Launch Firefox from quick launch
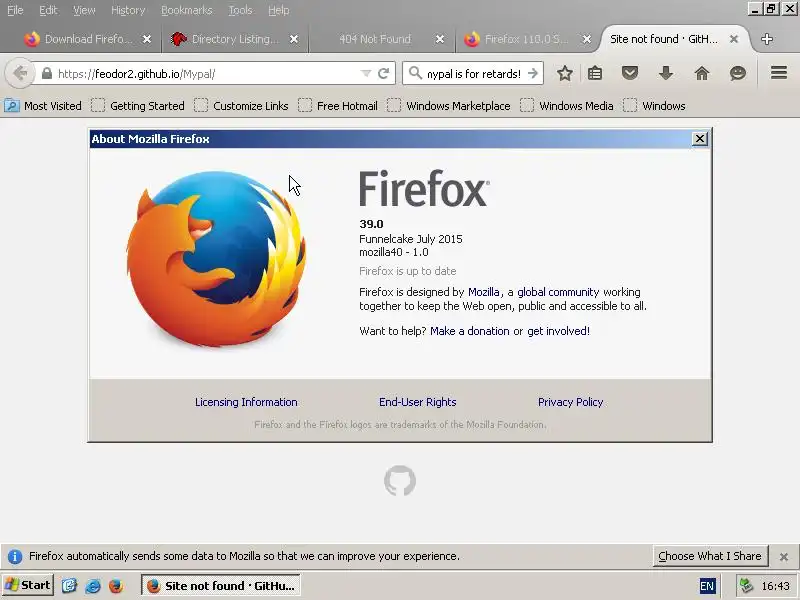The image size is (800, 600). (x=116, y=585)
